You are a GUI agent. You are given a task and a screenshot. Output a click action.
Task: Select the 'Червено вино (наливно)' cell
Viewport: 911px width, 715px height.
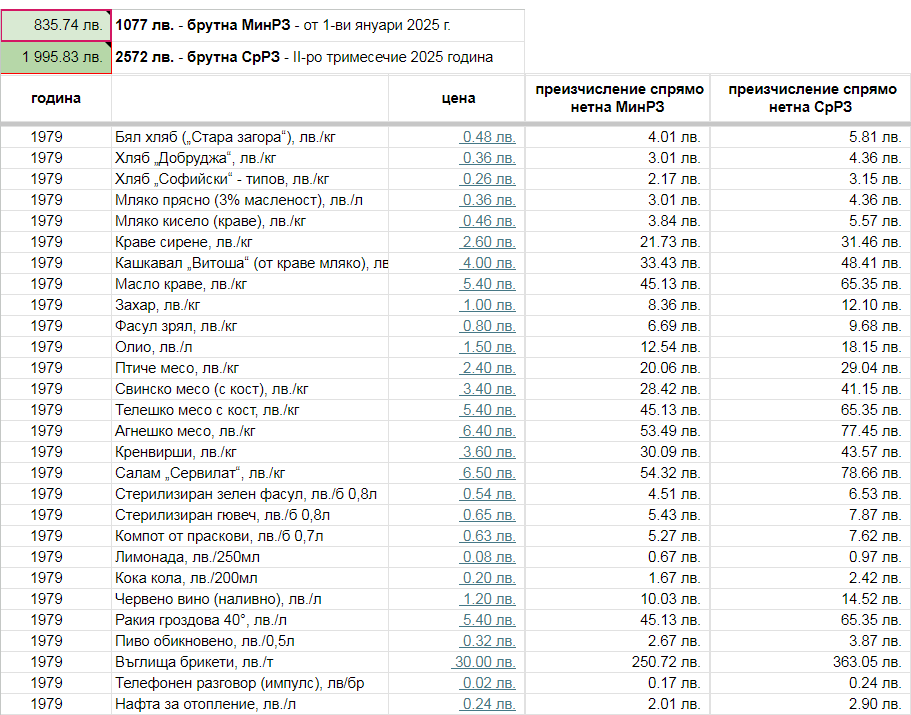[x=250, y=599]
